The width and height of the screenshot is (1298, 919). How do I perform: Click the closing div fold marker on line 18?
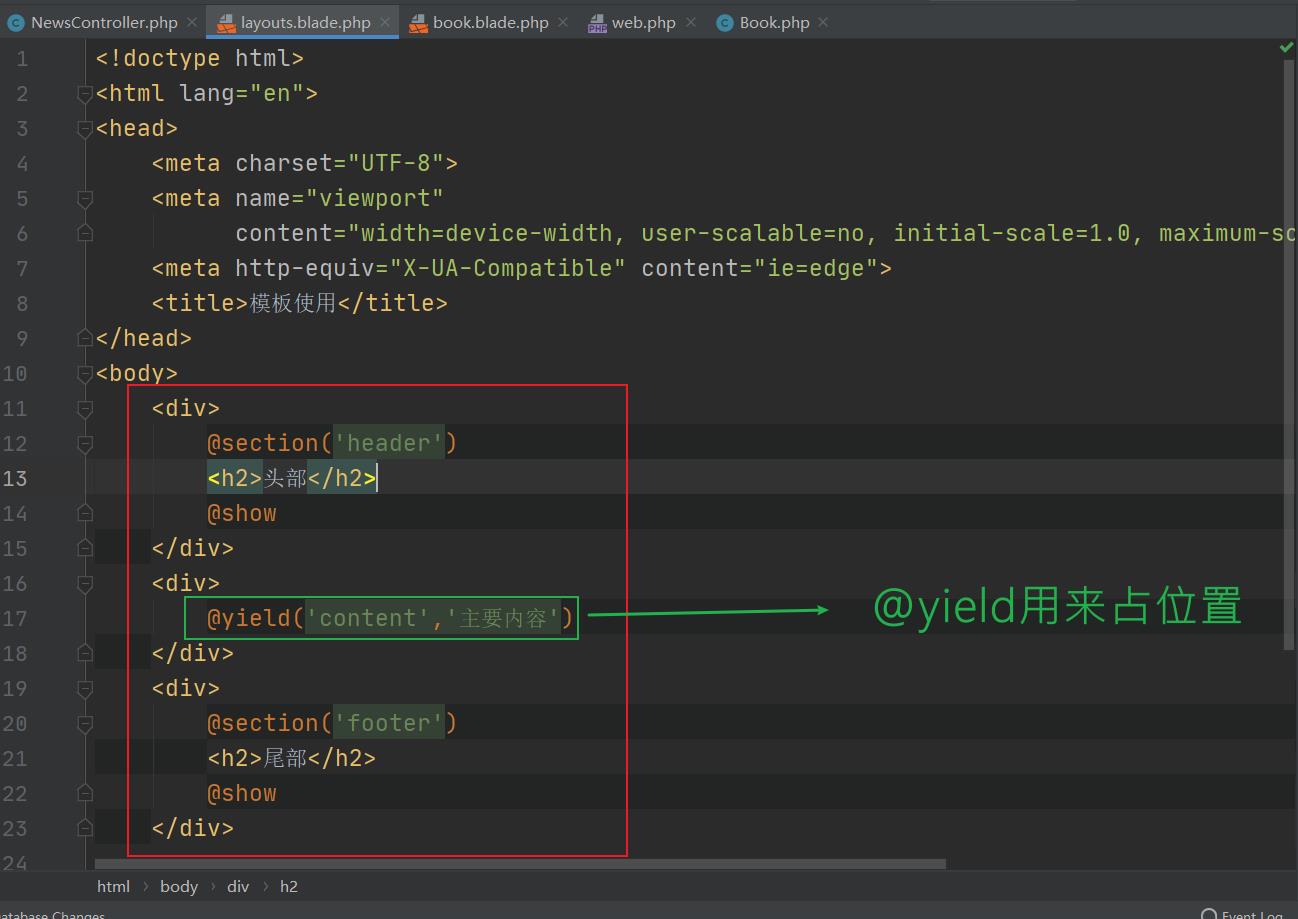point(85,653)
